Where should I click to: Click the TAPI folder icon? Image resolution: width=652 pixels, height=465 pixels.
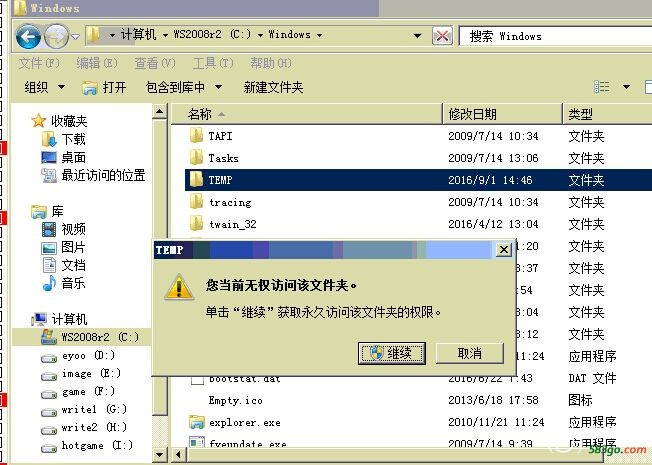(196, 136)
